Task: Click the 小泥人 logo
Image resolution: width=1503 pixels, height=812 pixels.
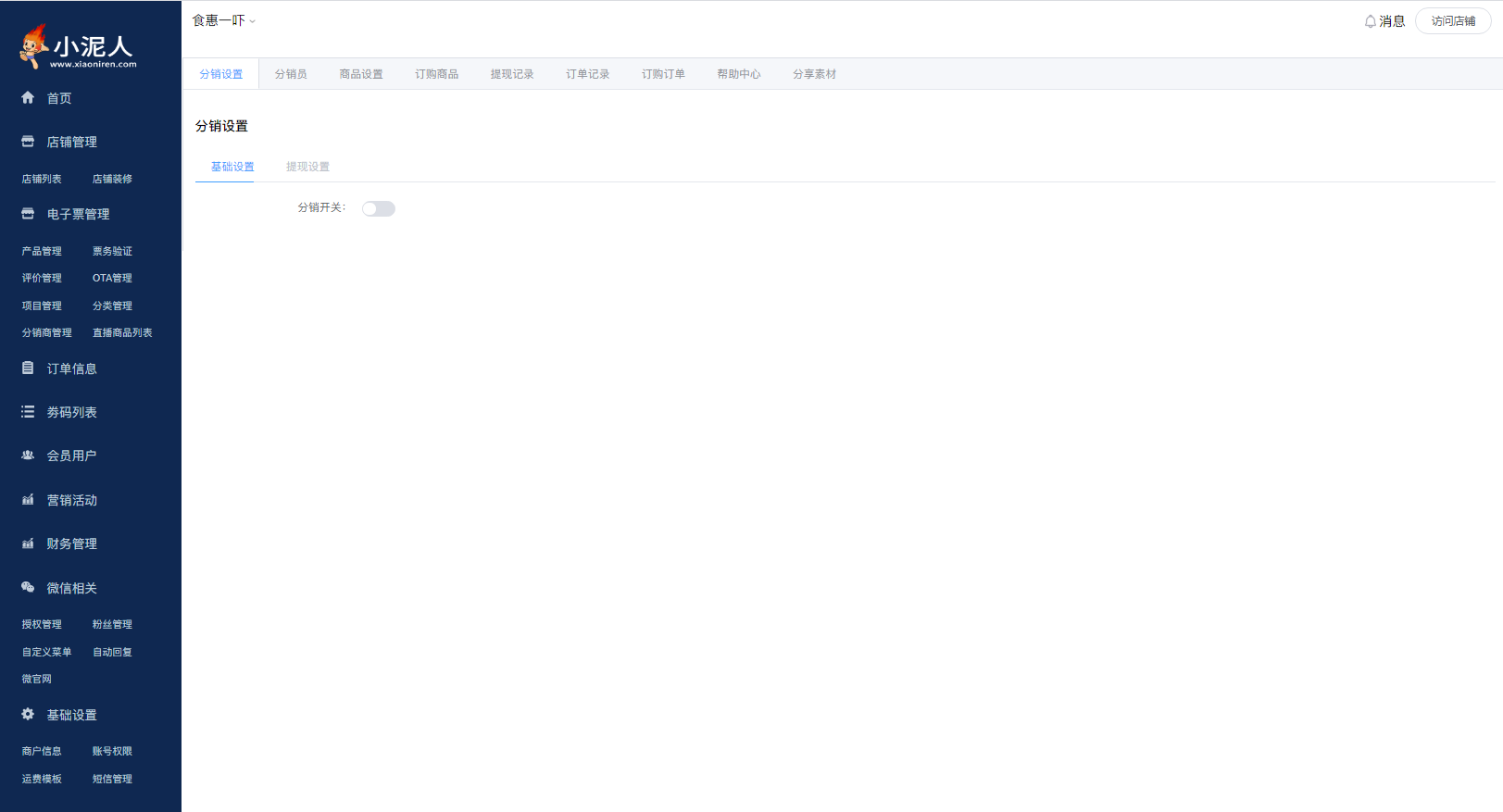Action: click(79, 47)
